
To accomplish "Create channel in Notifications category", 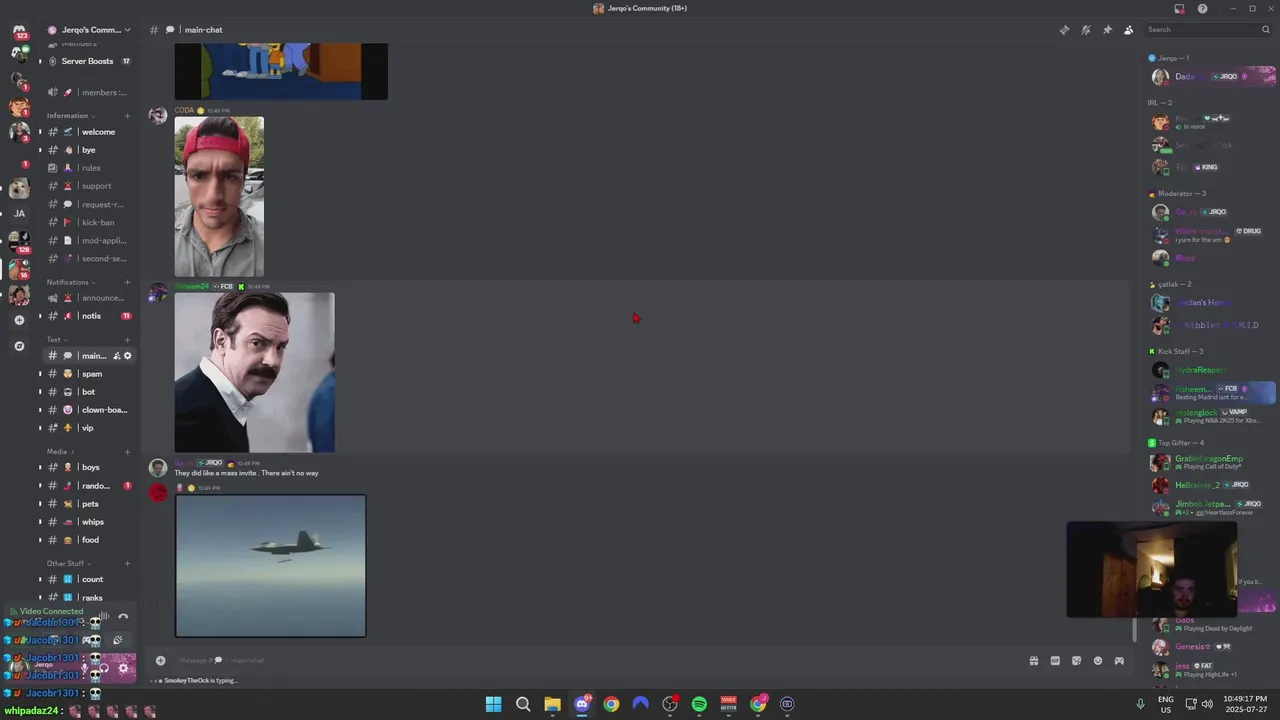I will [127, 282].
